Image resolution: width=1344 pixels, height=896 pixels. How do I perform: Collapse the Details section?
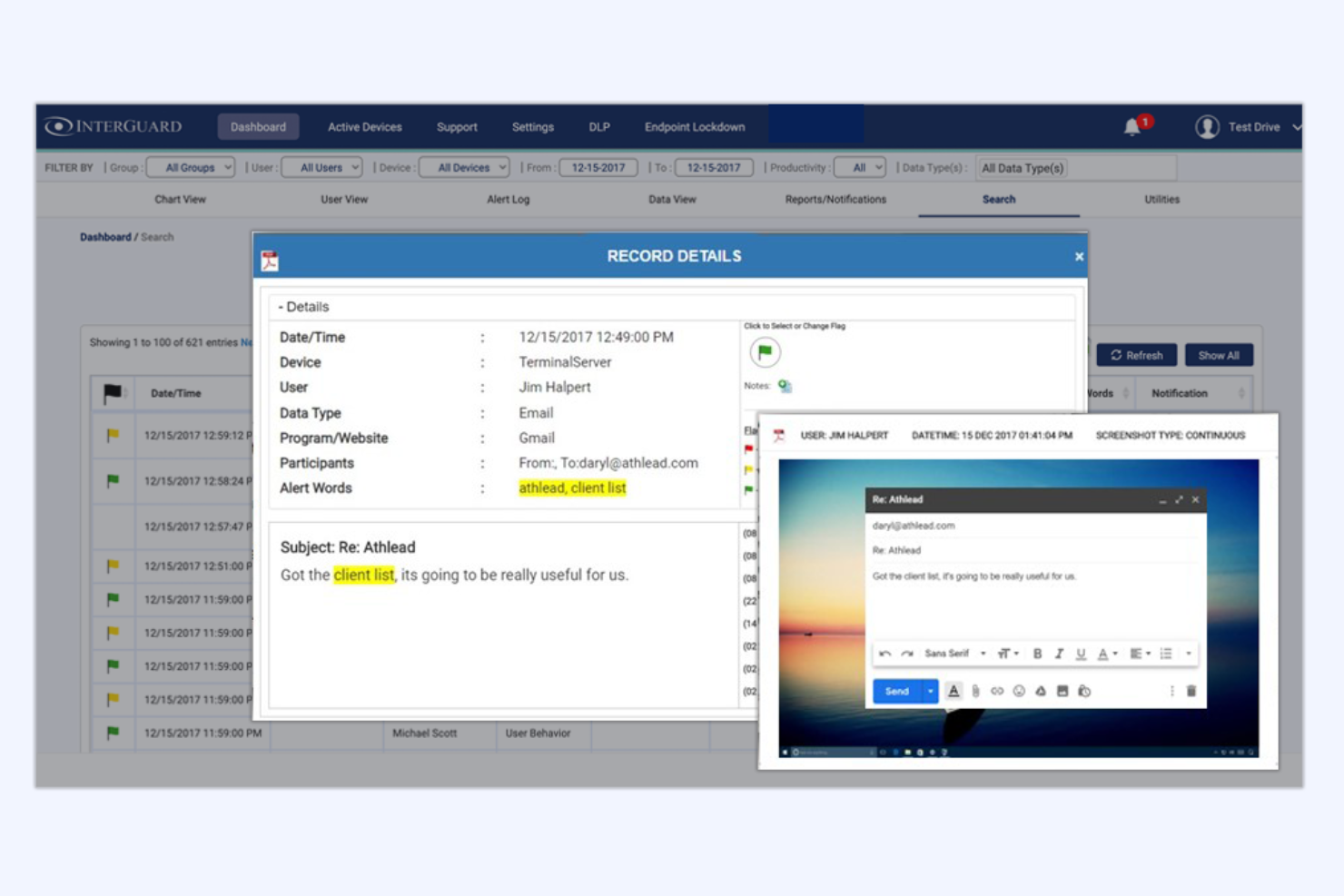303,307
